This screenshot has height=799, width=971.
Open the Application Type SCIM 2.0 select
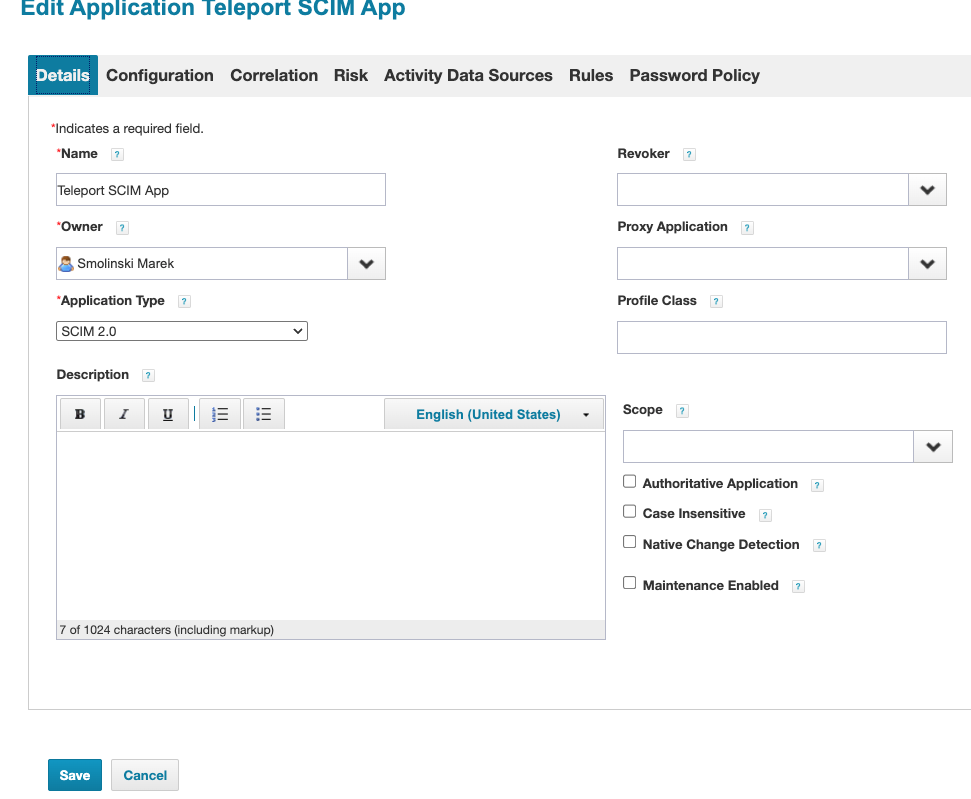tap(182, 331)
